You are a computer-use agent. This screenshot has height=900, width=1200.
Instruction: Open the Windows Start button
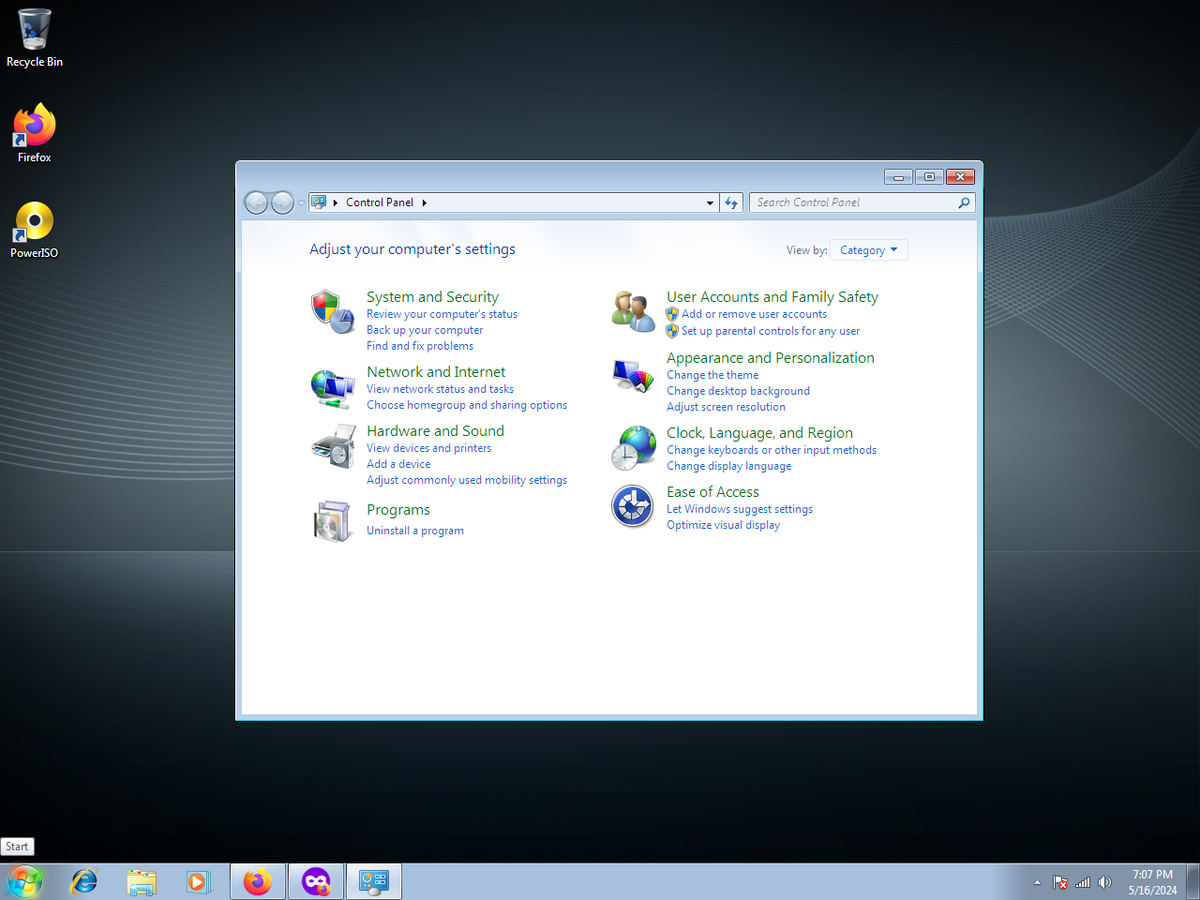click(x=24, y=881)
